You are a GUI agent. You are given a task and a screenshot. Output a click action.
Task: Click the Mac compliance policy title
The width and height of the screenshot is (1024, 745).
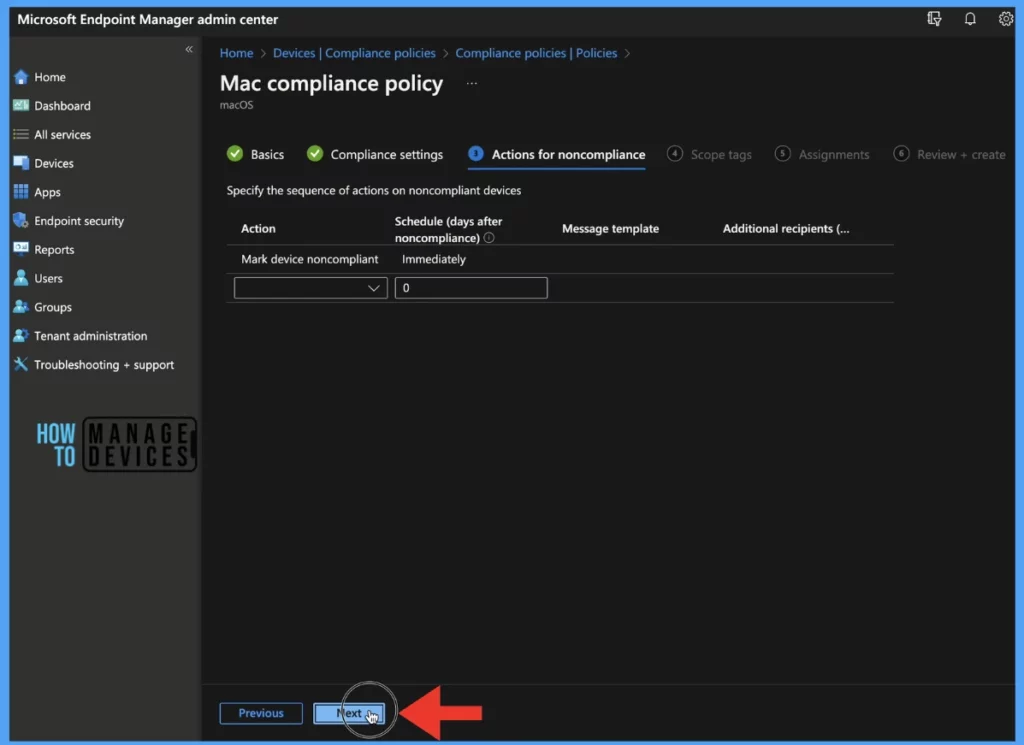[x=331, y=84]
